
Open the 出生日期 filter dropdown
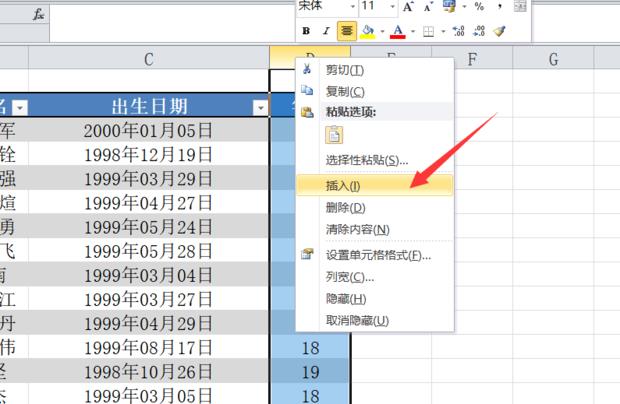[260, 107]
